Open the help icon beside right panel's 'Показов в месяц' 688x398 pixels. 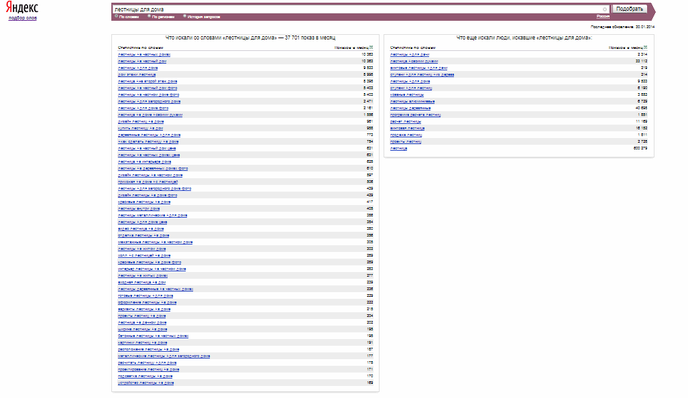(x=645, y=47)
